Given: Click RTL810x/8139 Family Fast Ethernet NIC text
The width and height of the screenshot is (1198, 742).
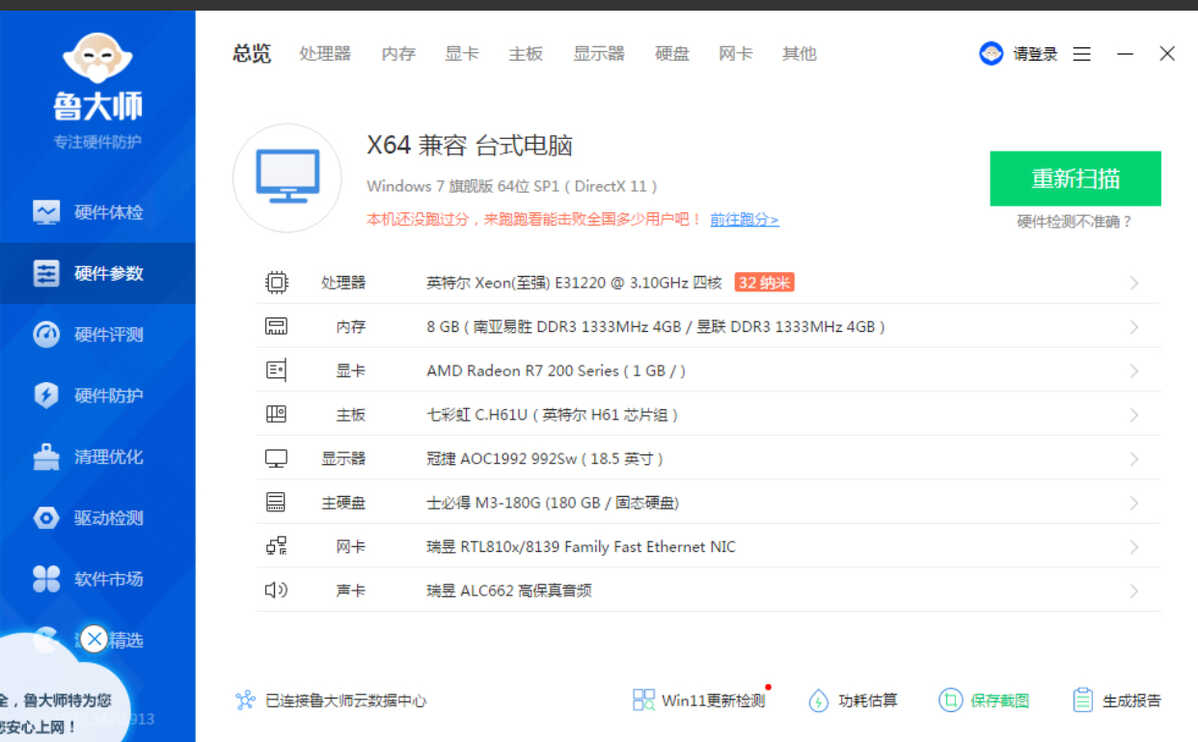Looking at the screenshot, I should tap(581, 546).
